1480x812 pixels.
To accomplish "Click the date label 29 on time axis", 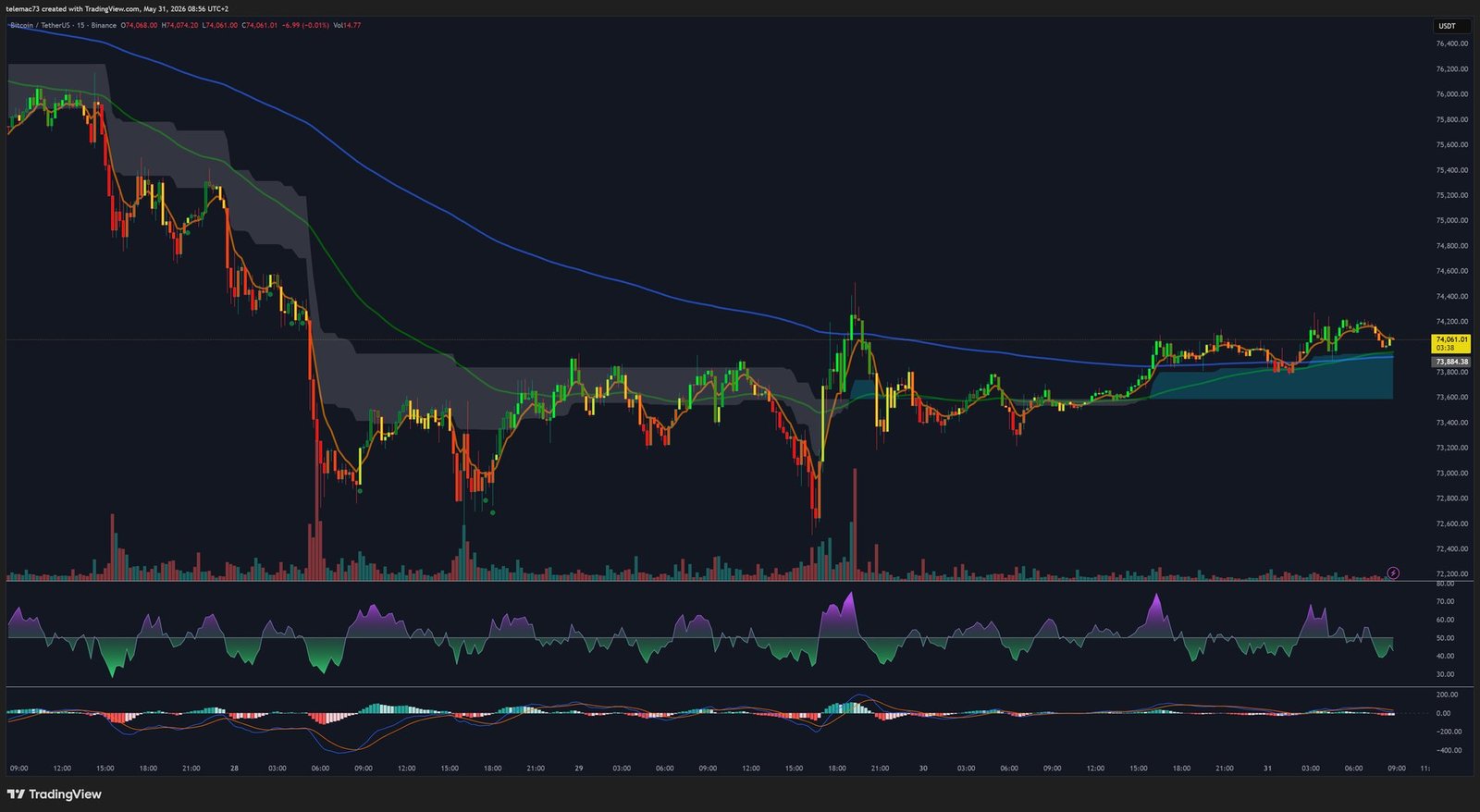I will click(579, 769).
